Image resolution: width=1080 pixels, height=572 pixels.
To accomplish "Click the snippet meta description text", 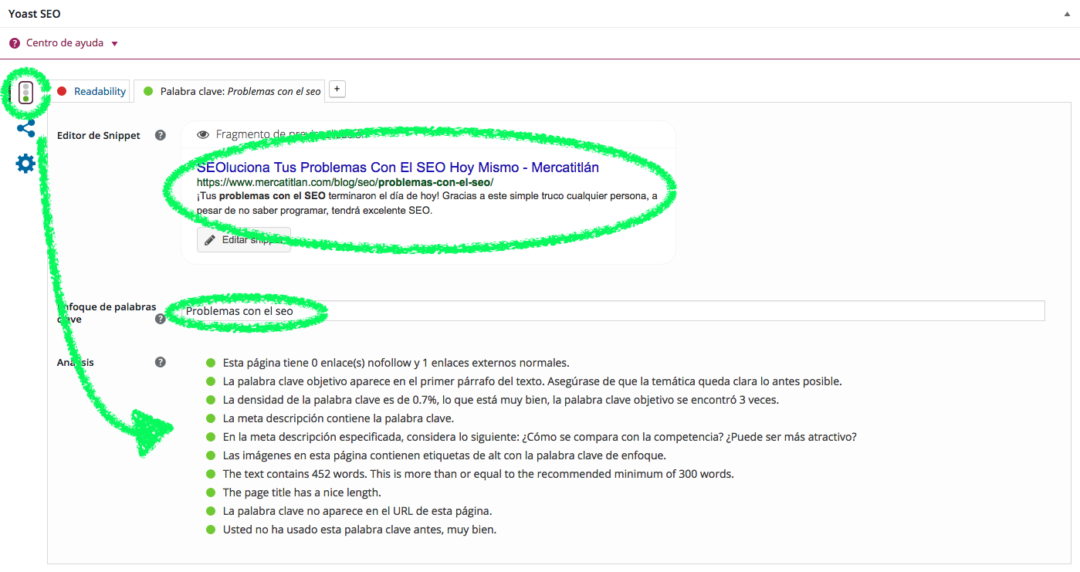I will [x=427, y=203].
